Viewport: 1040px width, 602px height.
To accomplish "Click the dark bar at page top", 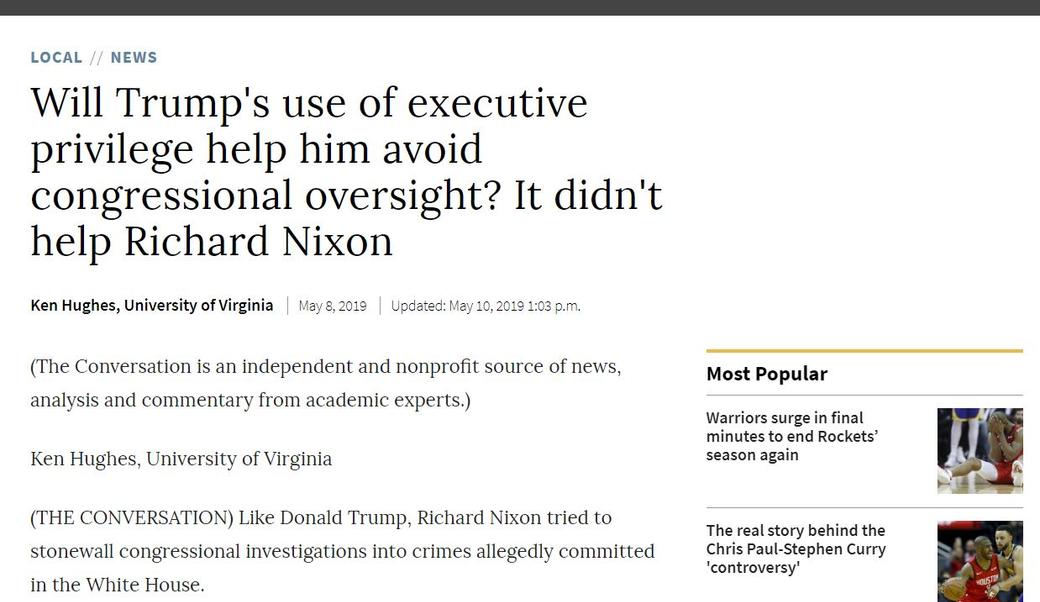I will coord(520,7).
